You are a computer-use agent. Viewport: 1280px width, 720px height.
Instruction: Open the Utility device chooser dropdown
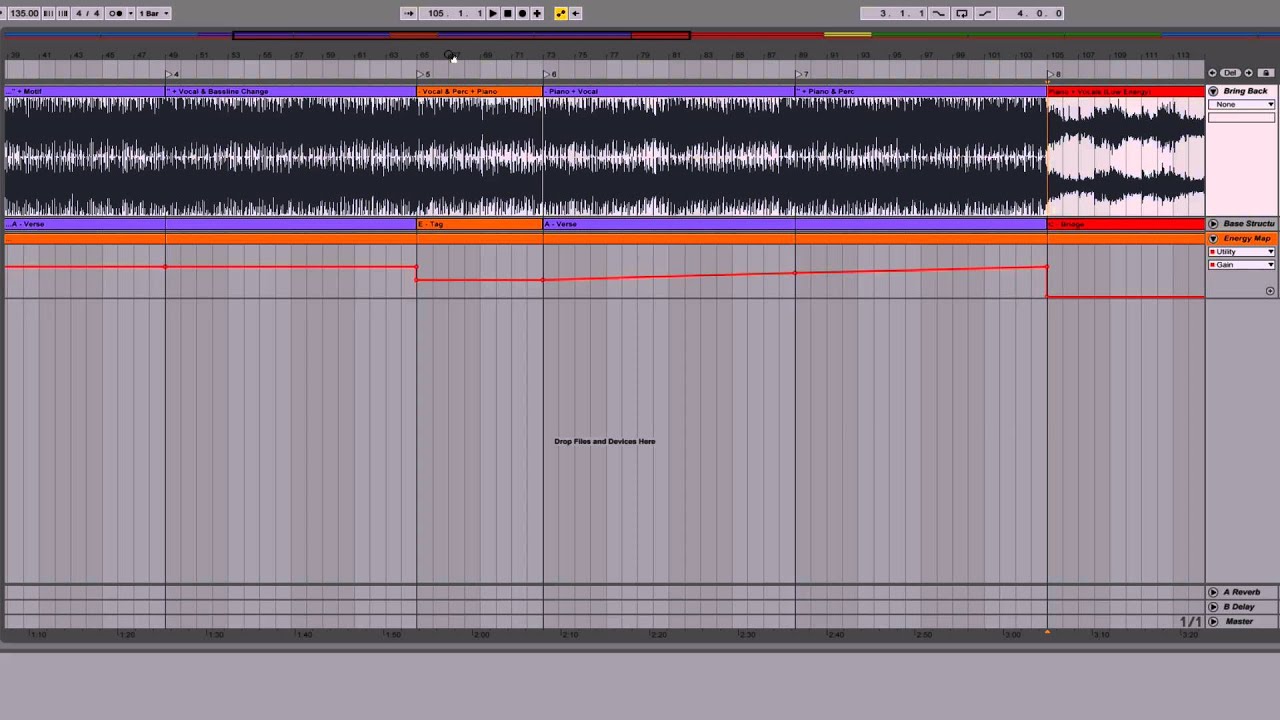tap(1241, 252)
